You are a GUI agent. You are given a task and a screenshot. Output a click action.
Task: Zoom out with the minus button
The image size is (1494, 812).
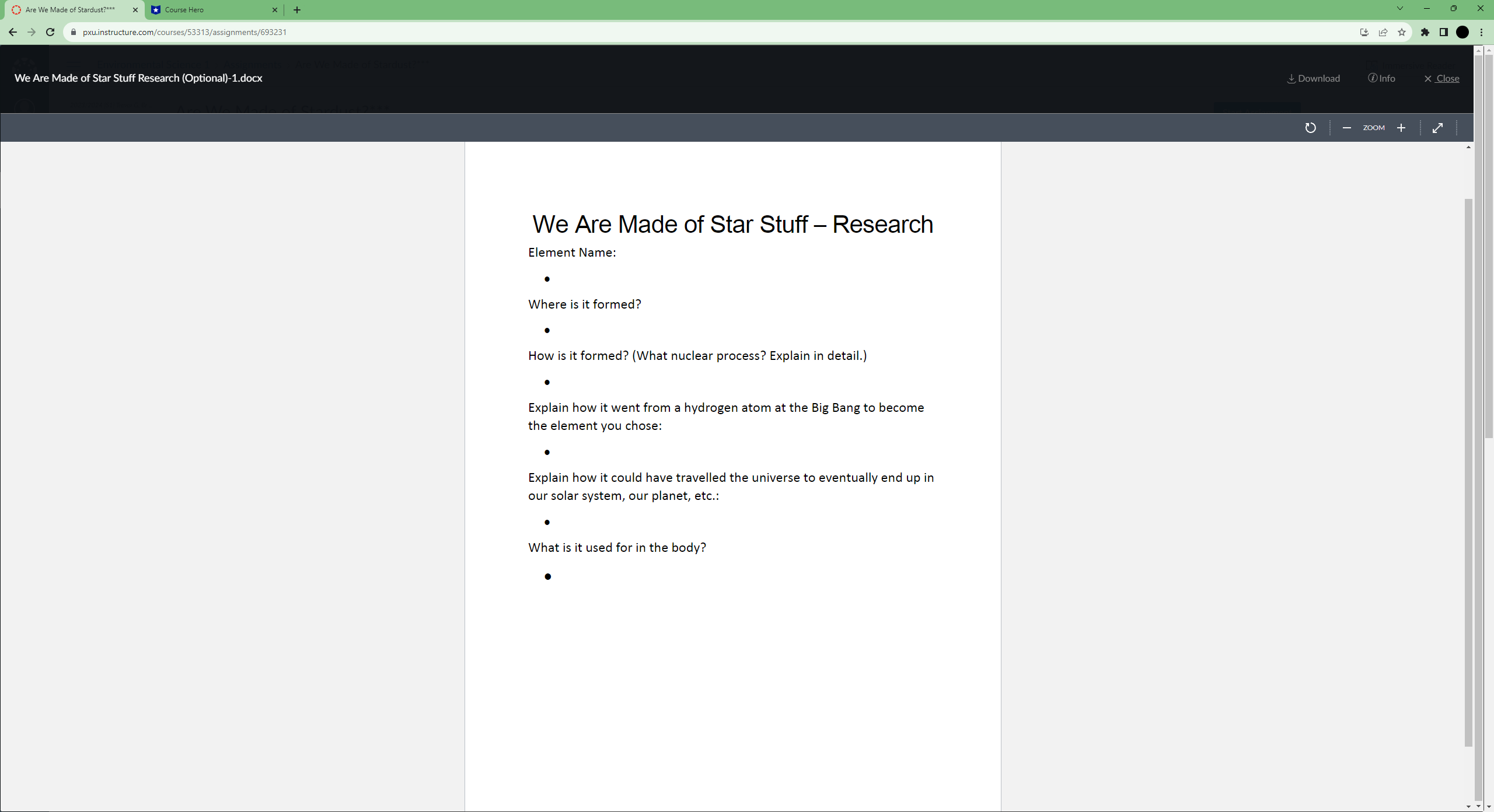point(1346,128)
